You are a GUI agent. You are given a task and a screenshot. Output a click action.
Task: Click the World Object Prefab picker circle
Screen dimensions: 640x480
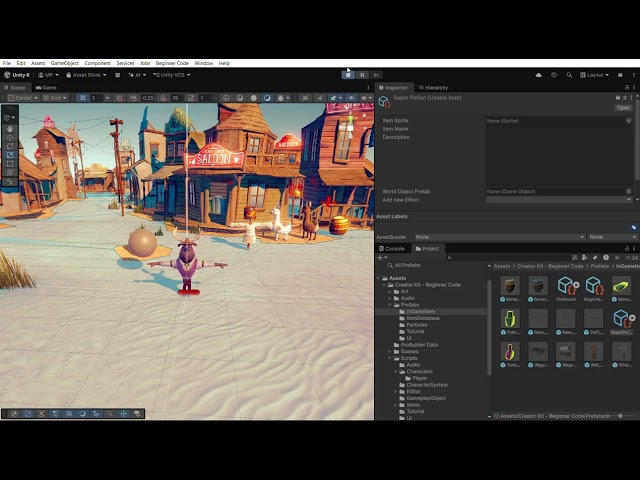pyautogui.click(x=629, y=191)
